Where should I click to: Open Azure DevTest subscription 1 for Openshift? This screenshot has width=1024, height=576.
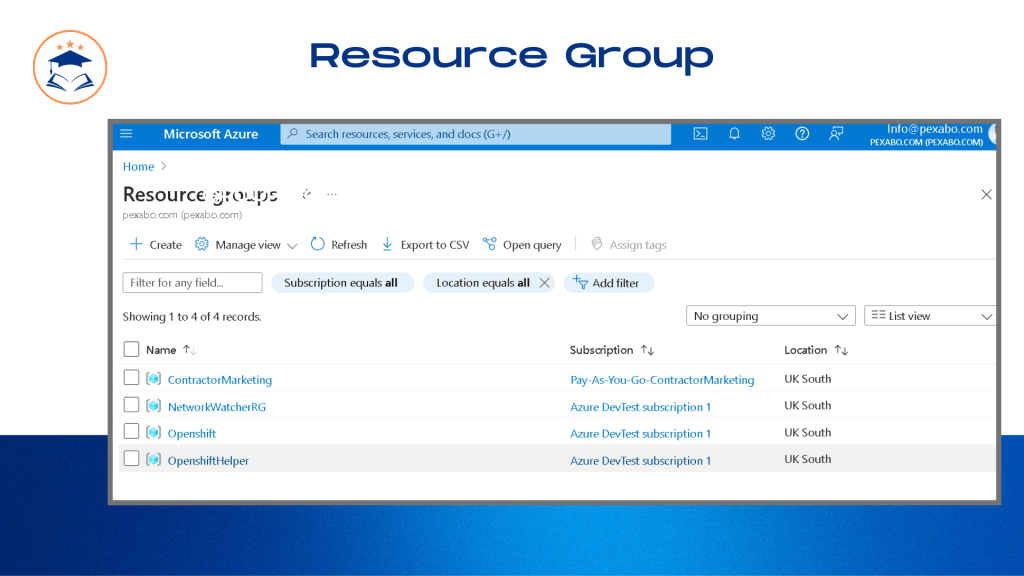641,434
